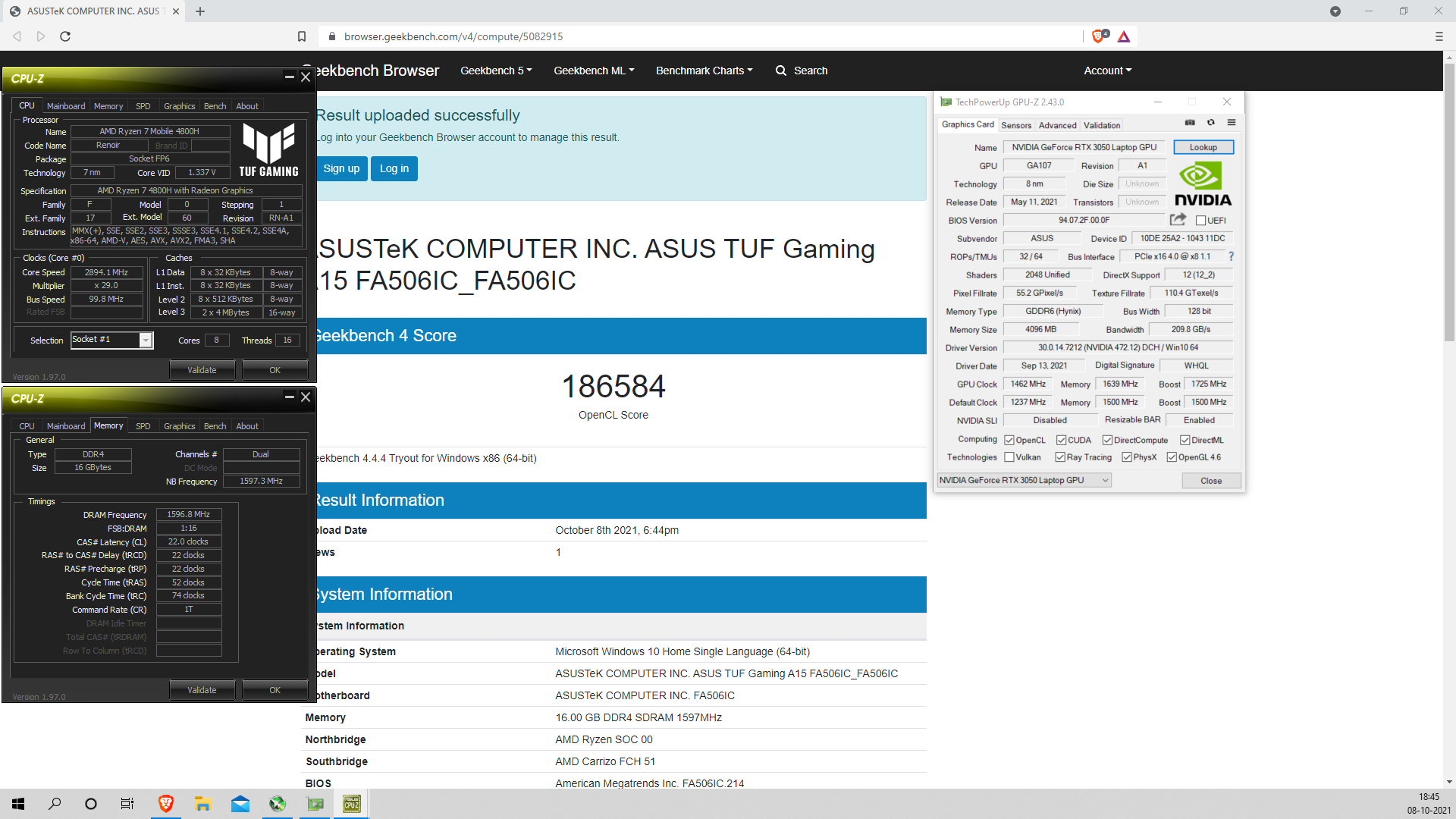Open Task View in taskbar
The image size is (1456, 819).
[127, 804]
